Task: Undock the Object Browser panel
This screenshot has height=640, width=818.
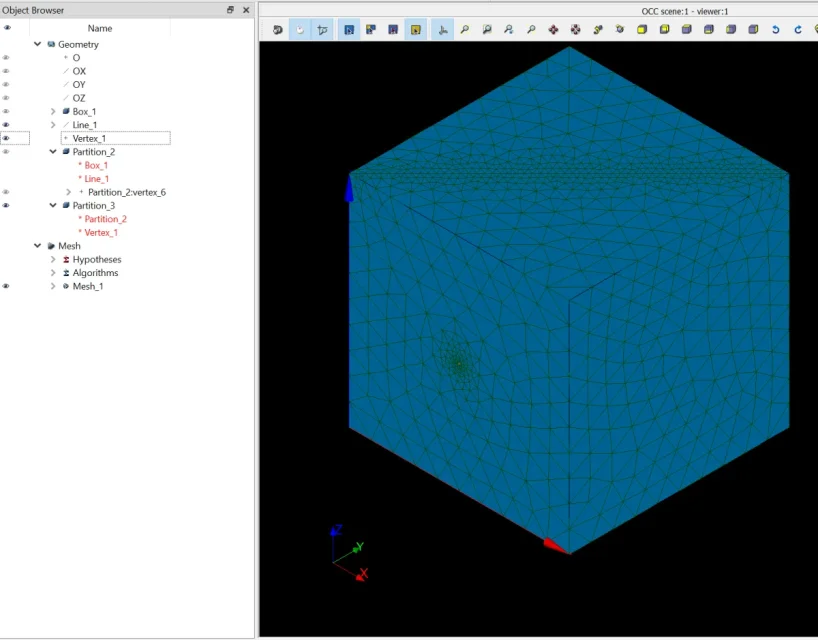Action: pyautogui.click(x=230, y=10)
